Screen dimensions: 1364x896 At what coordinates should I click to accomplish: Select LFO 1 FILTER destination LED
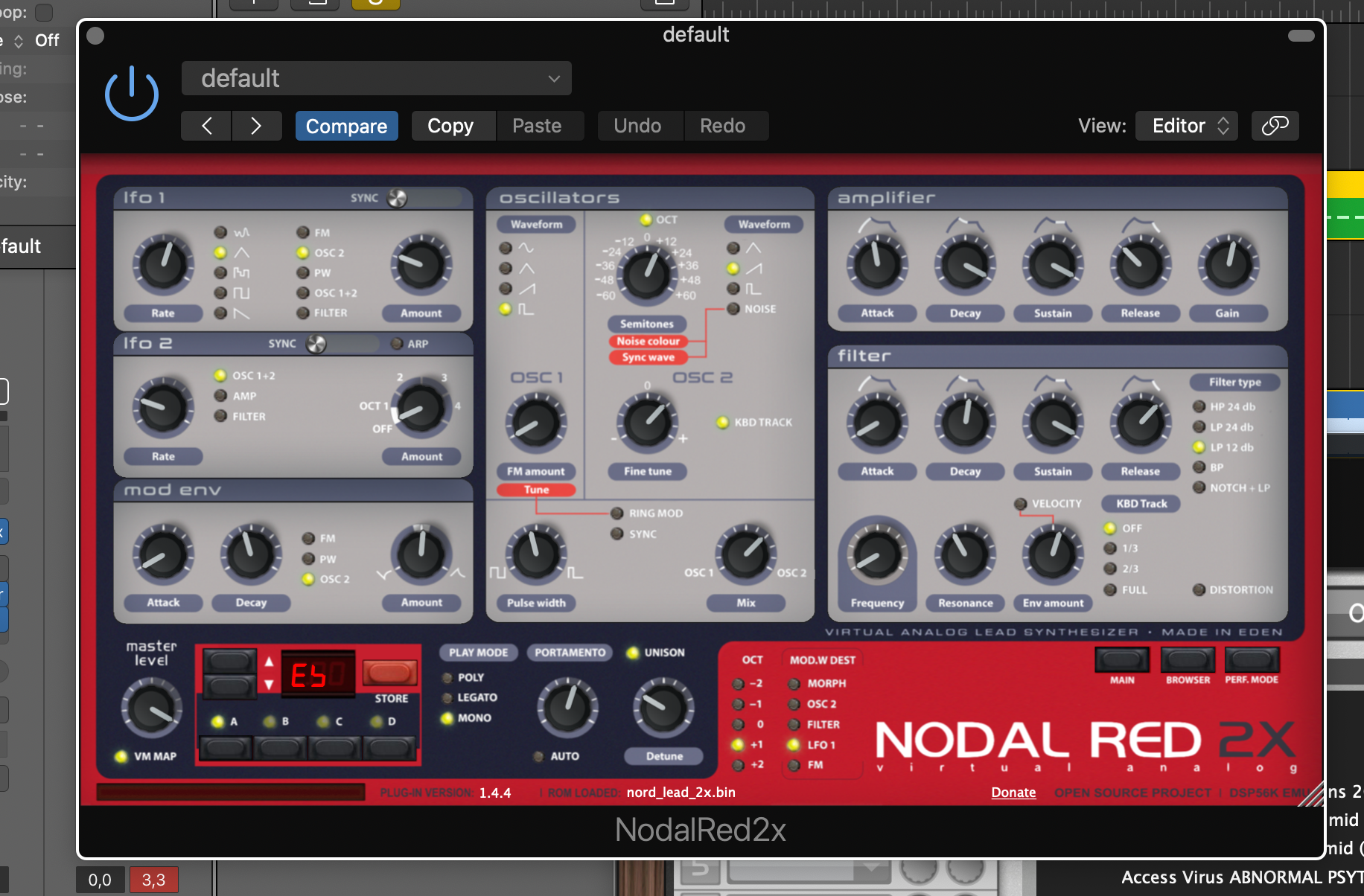tap(302, 313)
